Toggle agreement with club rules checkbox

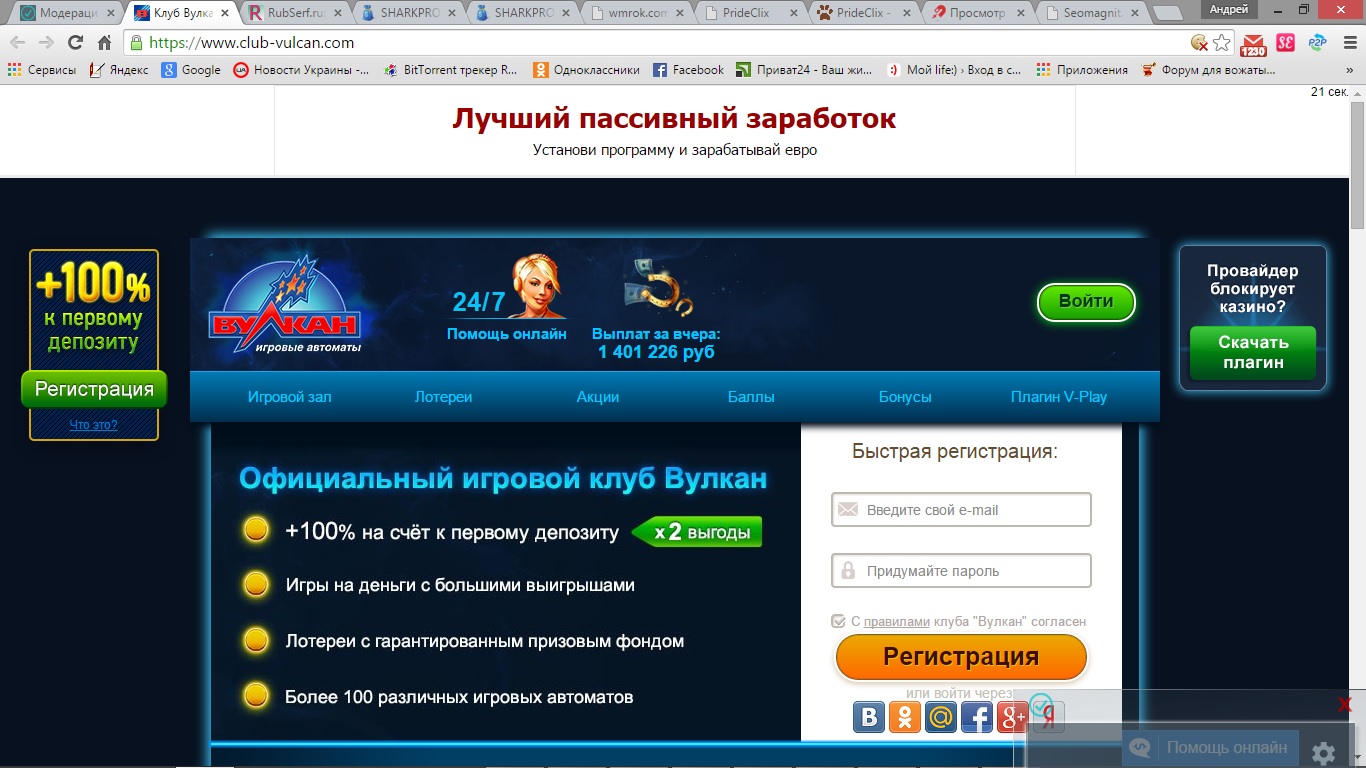pos(839,621)
